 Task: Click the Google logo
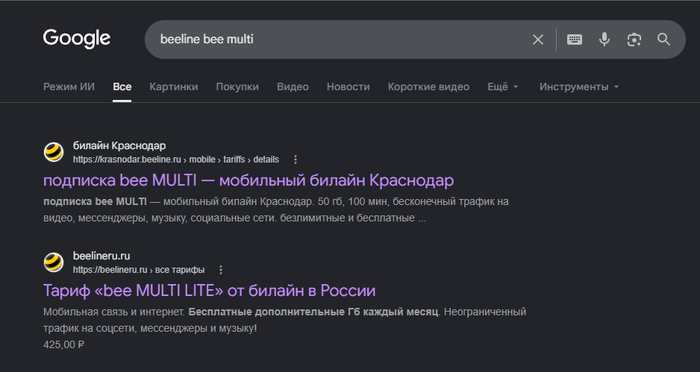click(76, 39)
